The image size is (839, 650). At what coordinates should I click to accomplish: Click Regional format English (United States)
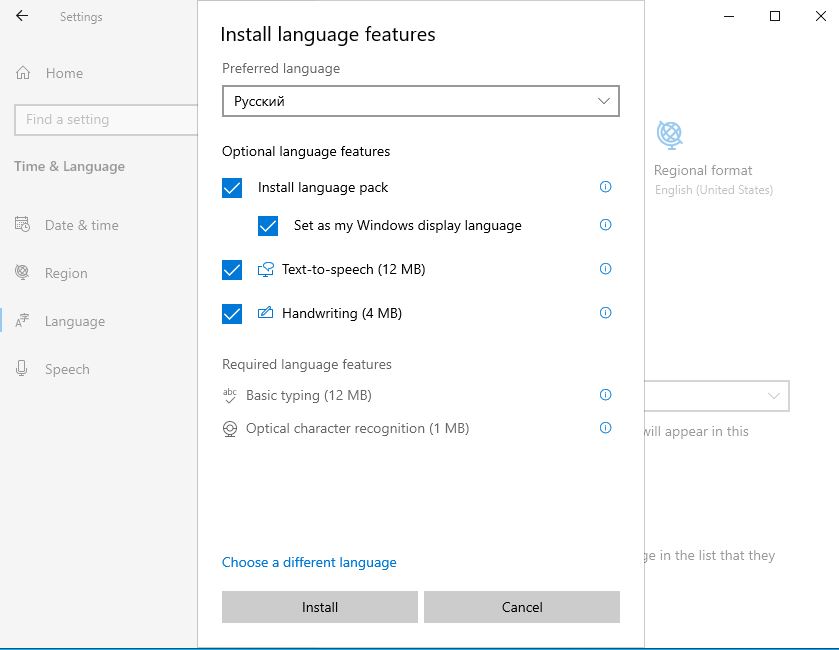pos(714,190)
